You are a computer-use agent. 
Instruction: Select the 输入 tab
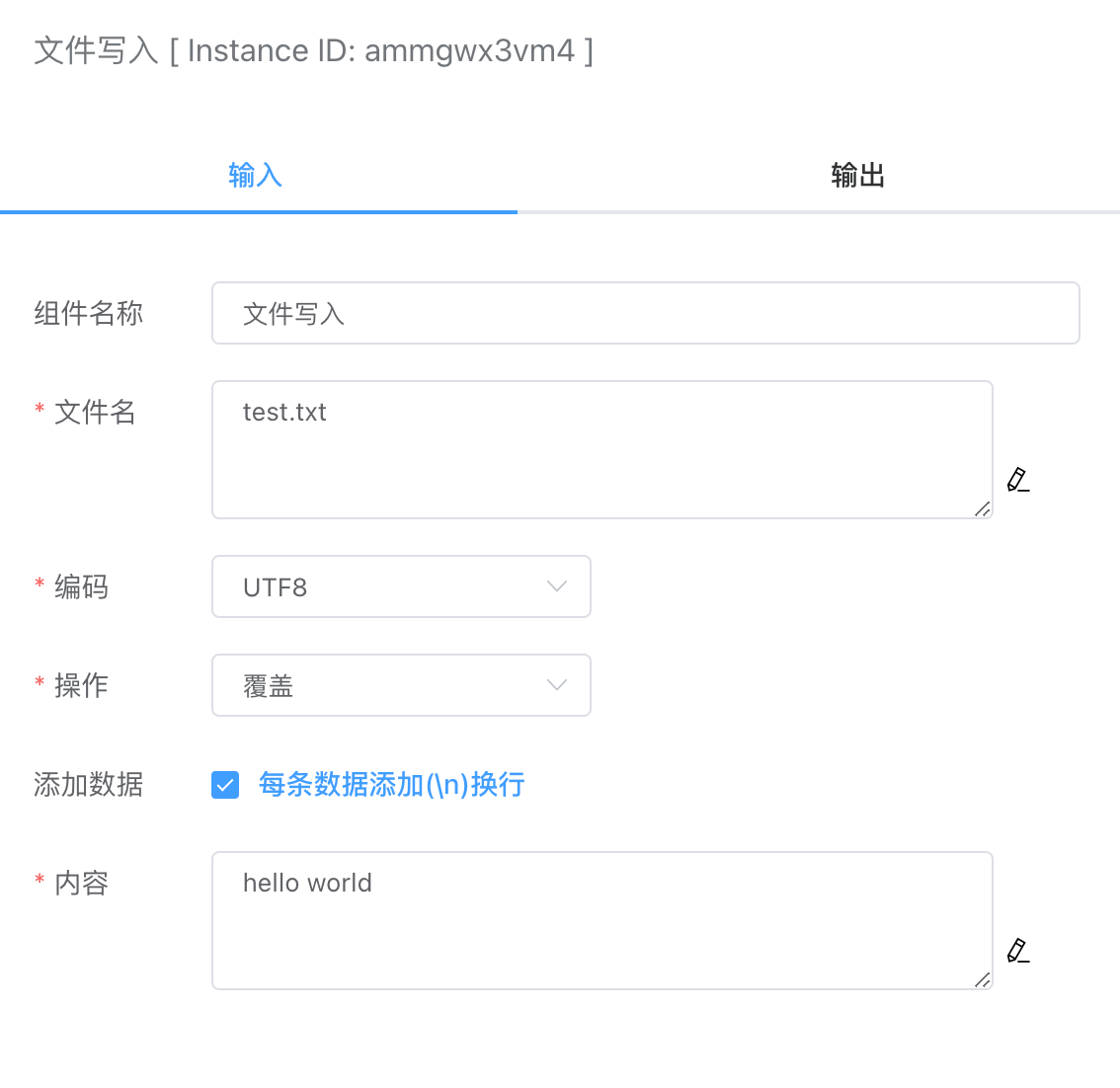[x=255, y=175]
